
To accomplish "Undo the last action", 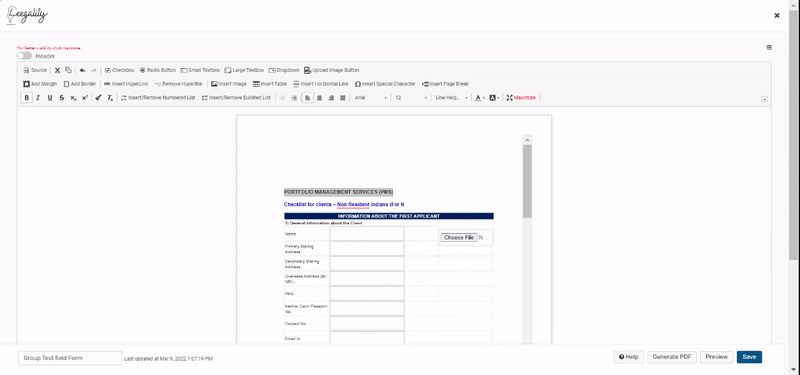I will 82,70.
